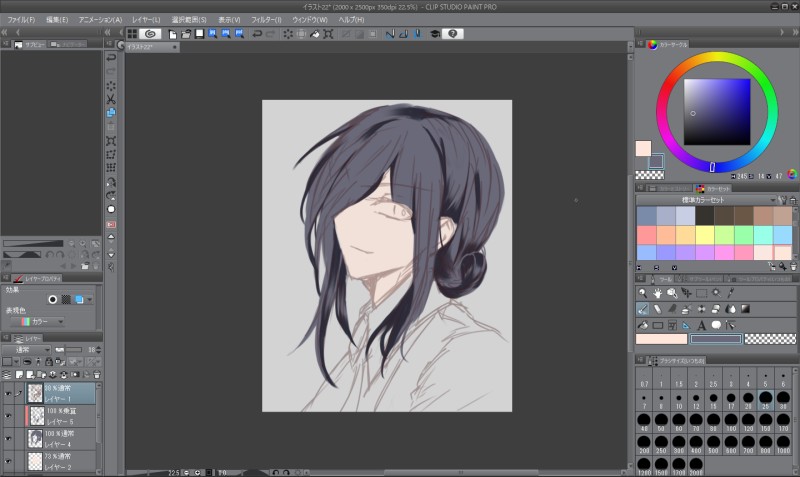
Task: Toggle visibility of レイヤー 2
Action: (x=8, y=460)
